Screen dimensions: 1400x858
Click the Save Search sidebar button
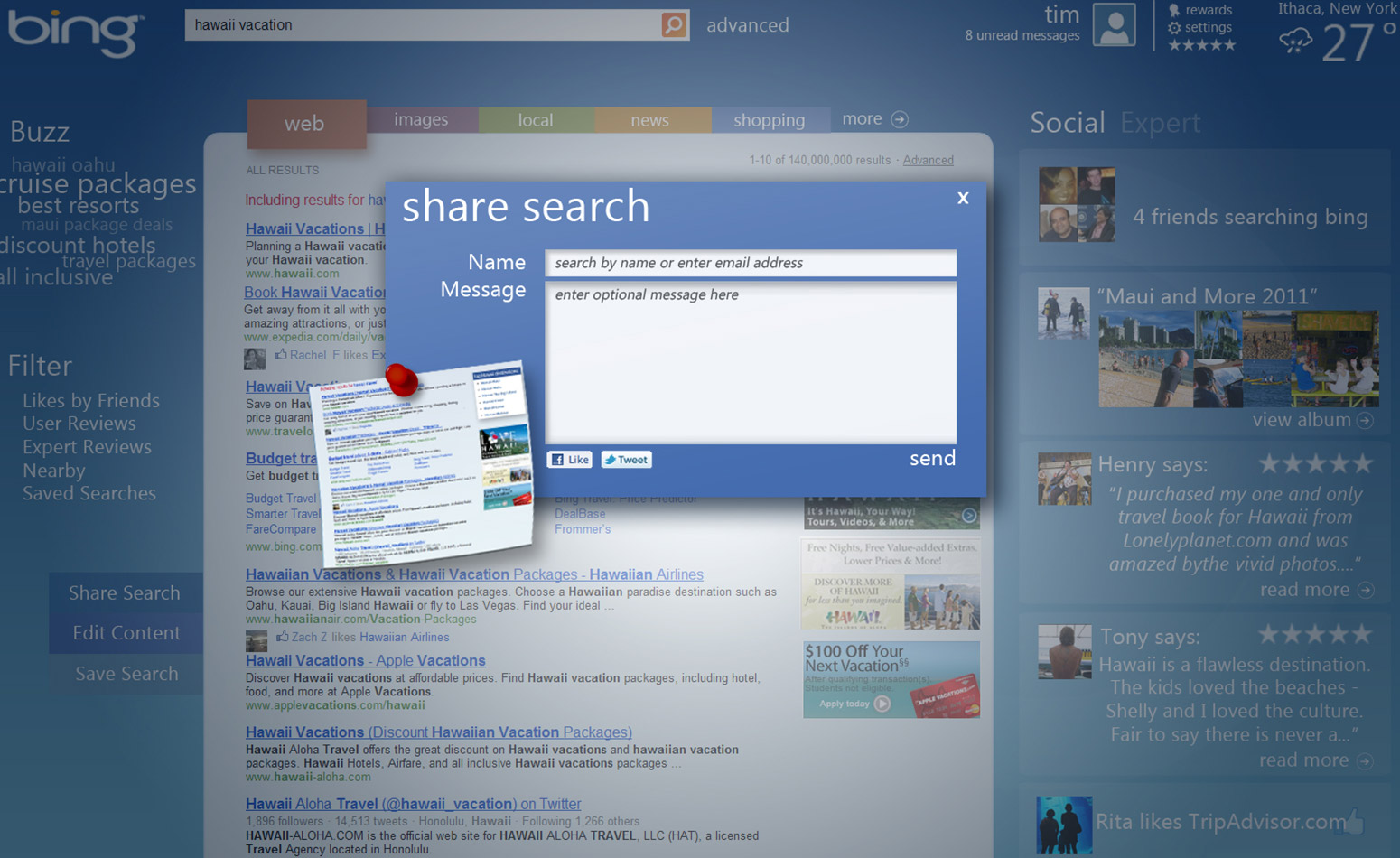click(x=126, y=674)
